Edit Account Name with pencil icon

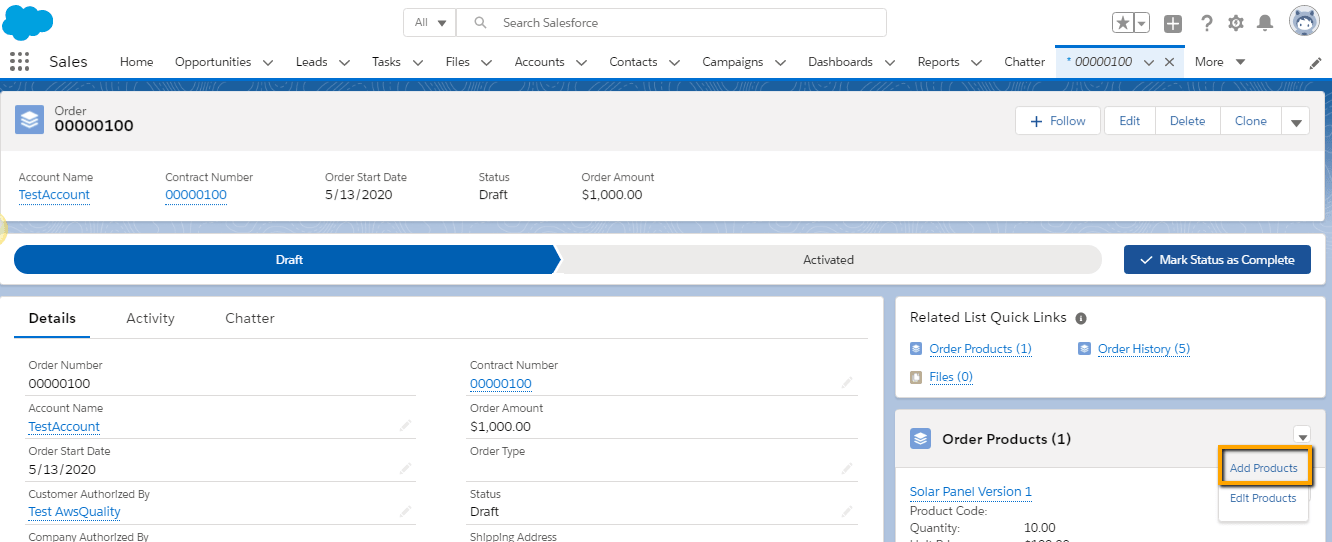(405, 426)
